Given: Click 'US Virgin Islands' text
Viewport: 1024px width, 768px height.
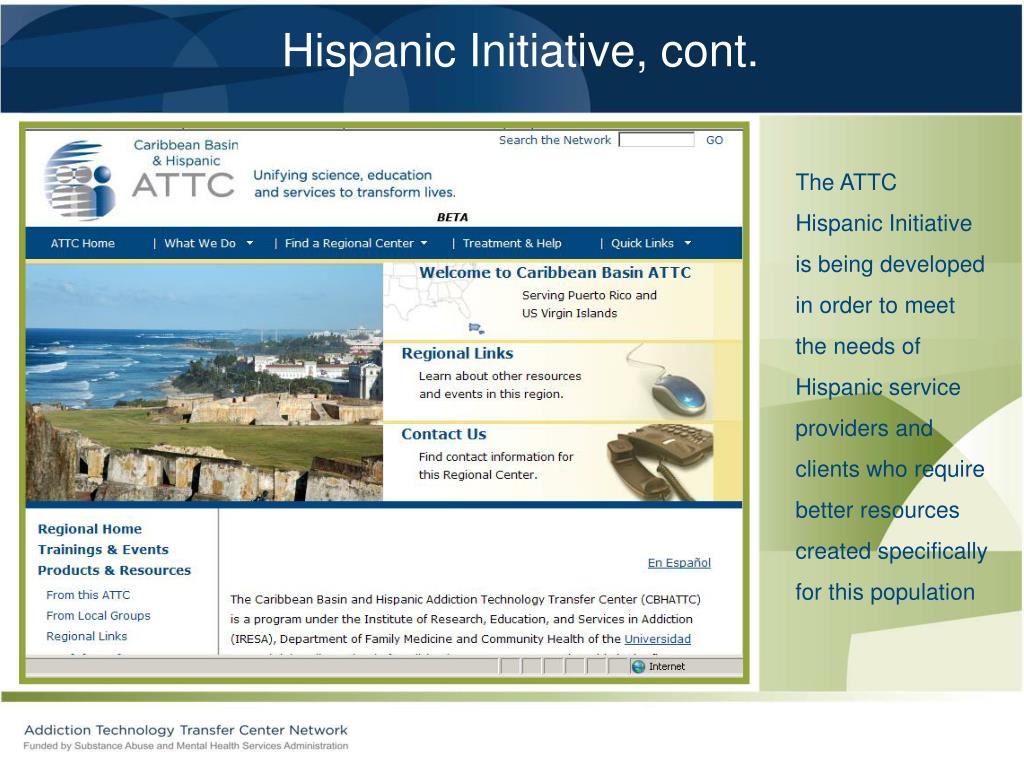Looking at the screenshot, I should [569, 313].
